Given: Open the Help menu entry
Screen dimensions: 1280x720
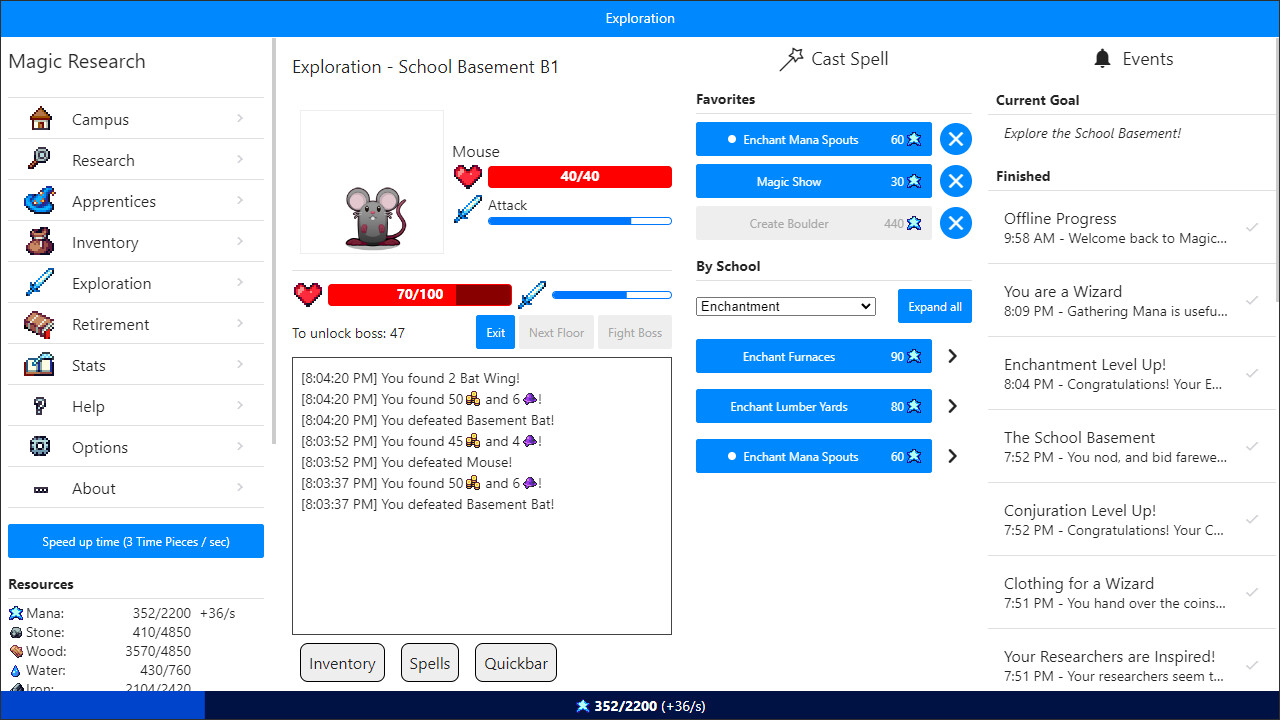Looking at the screenshot, I should click(88, 406).
